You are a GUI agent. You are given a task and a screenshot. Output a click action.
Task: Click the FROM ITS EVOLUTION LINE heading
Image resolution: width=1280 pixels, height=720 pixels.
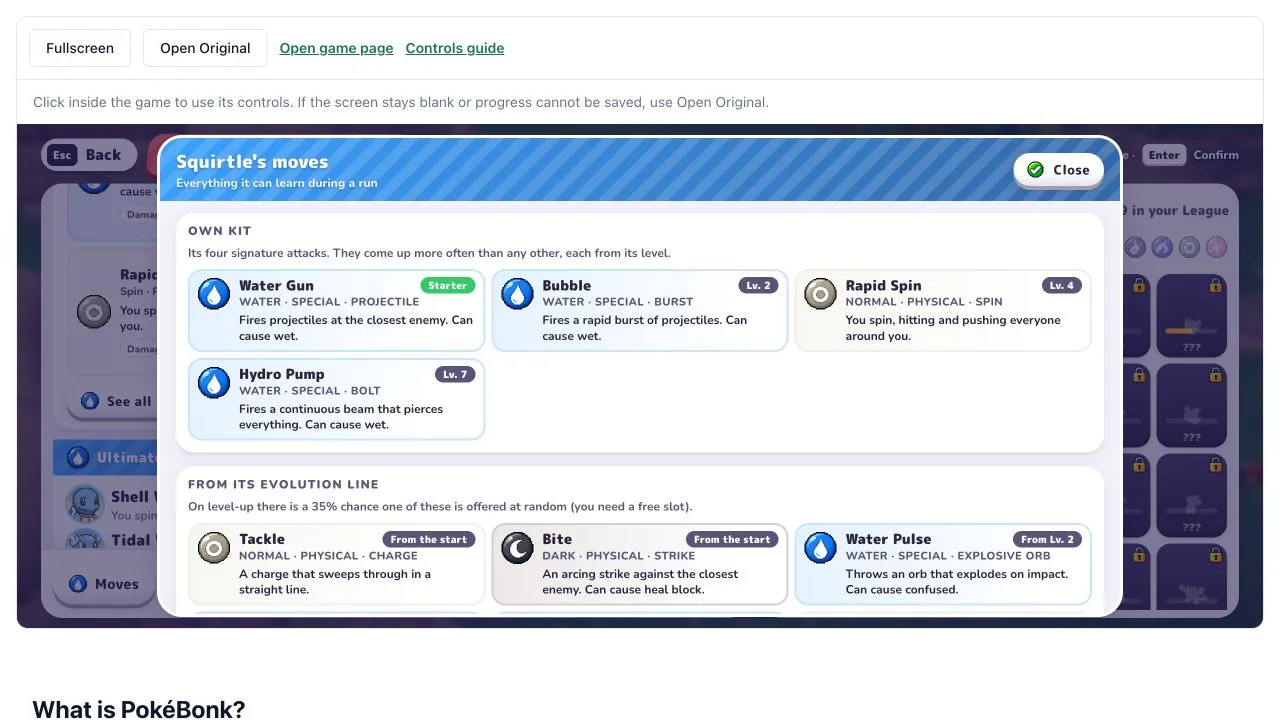(283, 484)
